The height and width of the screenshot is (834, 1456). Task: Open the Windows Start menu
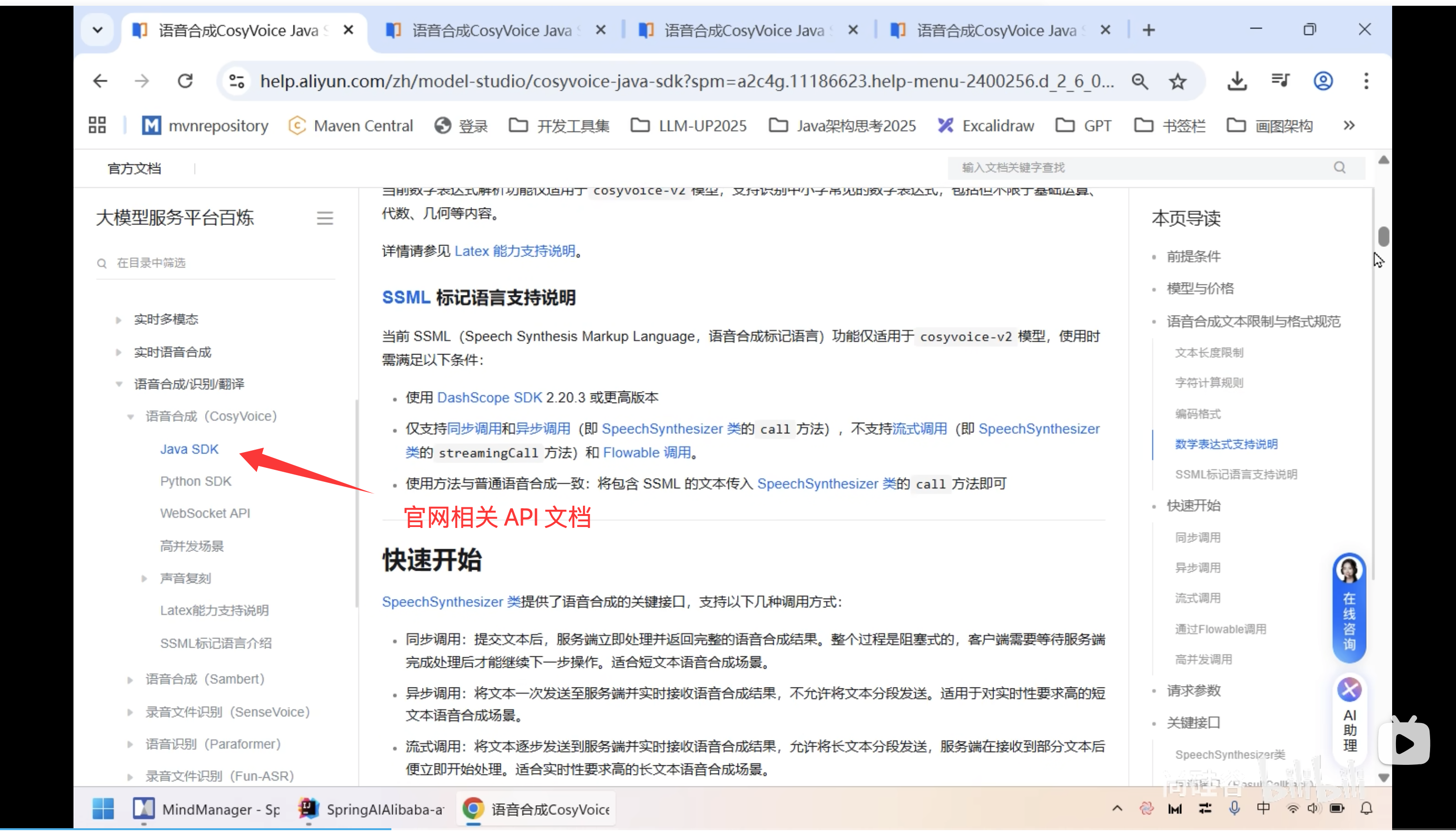[x=103, y=809]
